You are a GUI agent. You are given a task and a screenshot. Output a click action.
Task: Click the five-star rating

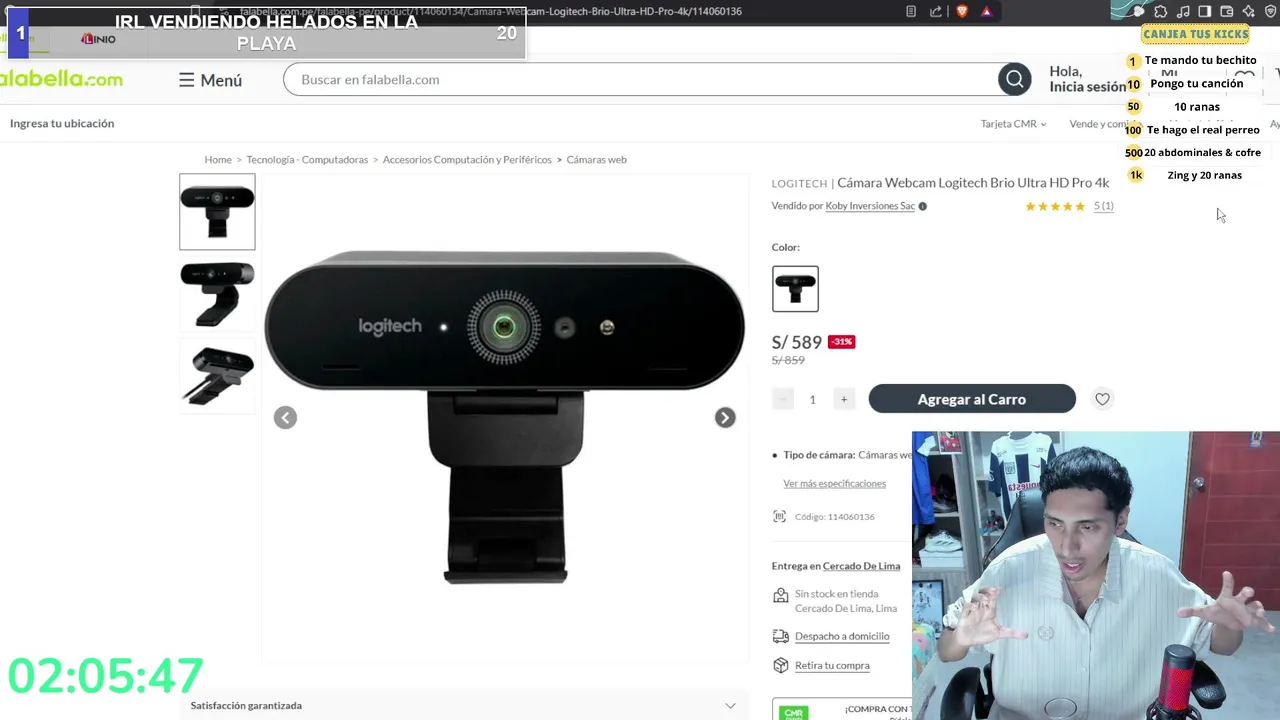pos(1055,206)
